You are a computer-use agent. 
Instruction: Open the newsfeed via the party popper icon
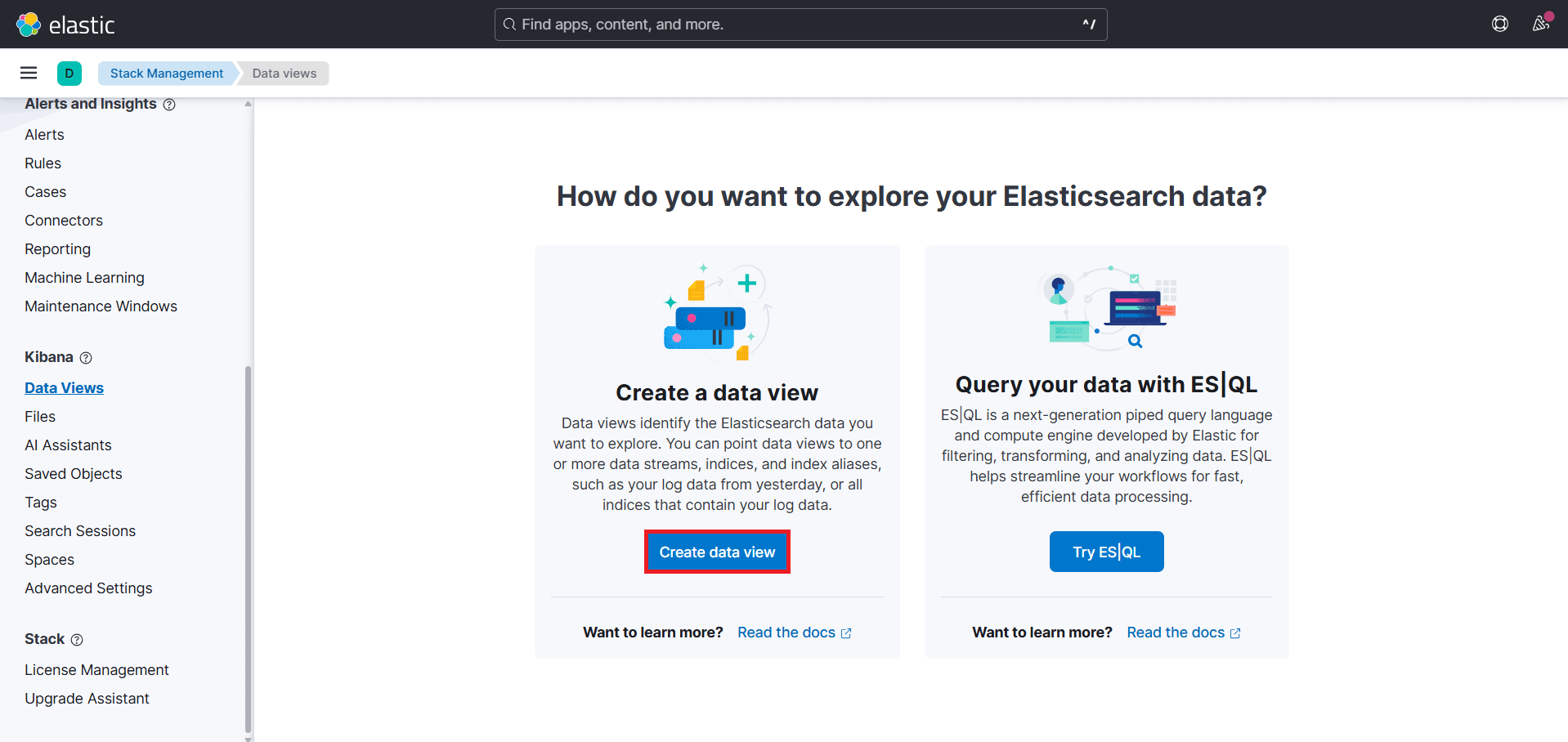pos(1540,24)
